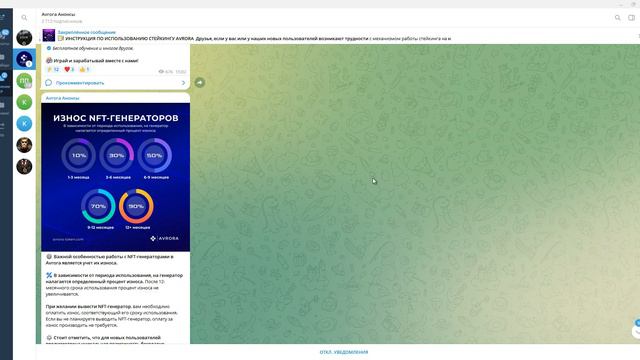Search inside the channel via header magnifier
Screen dimensions: 640x360
618,18
